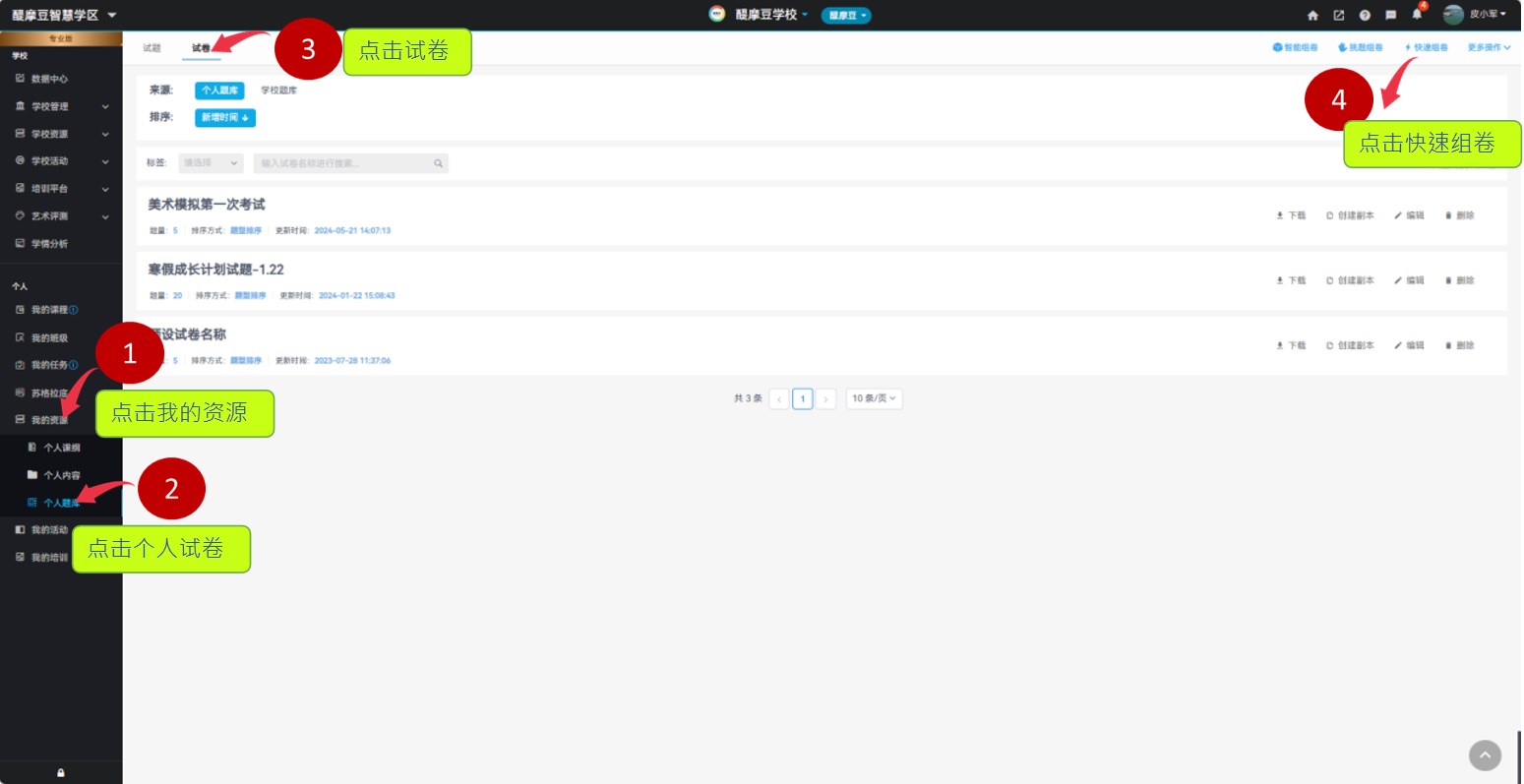Click the back-to-top arrow button

point(1485,755)
